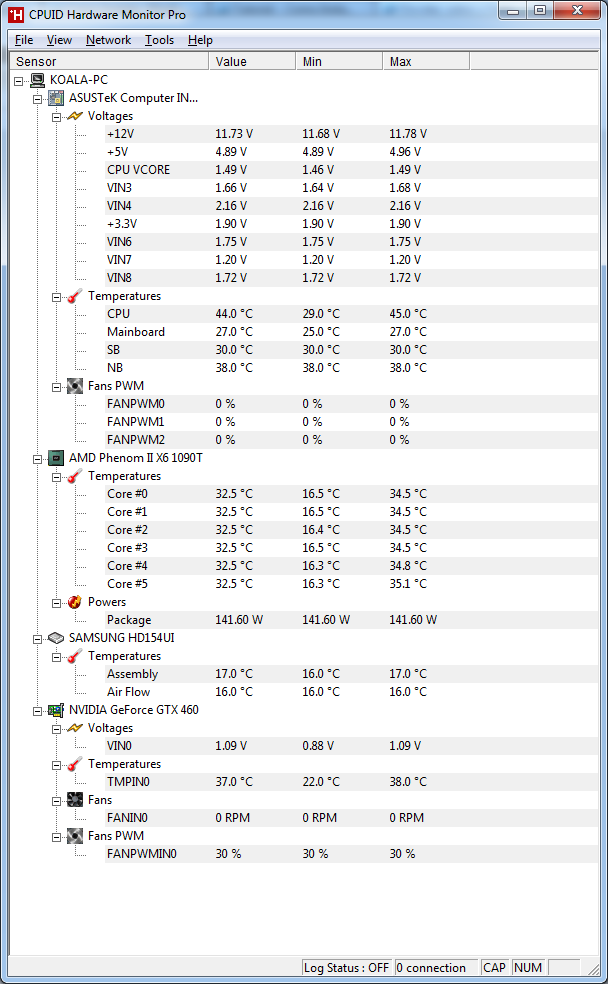
Task: Click the Sensor column header
Action: click(110, 62)
